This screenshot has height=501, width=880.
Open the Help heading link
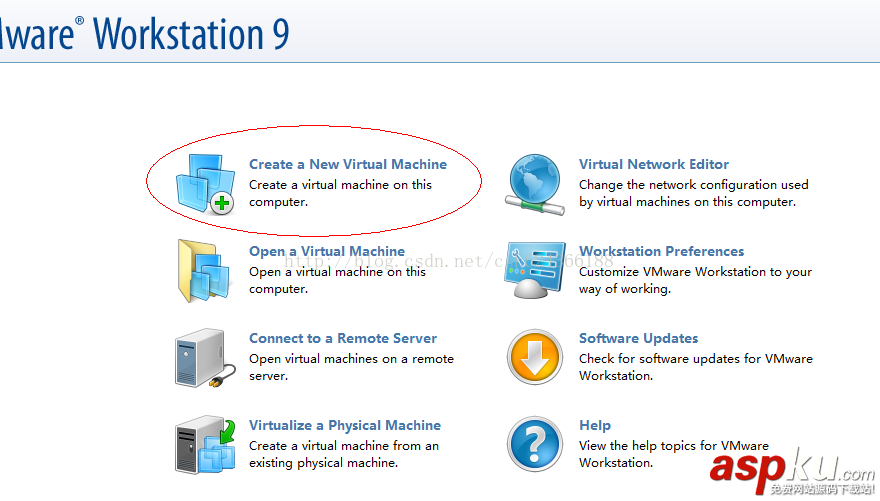[x=595, y=425]
